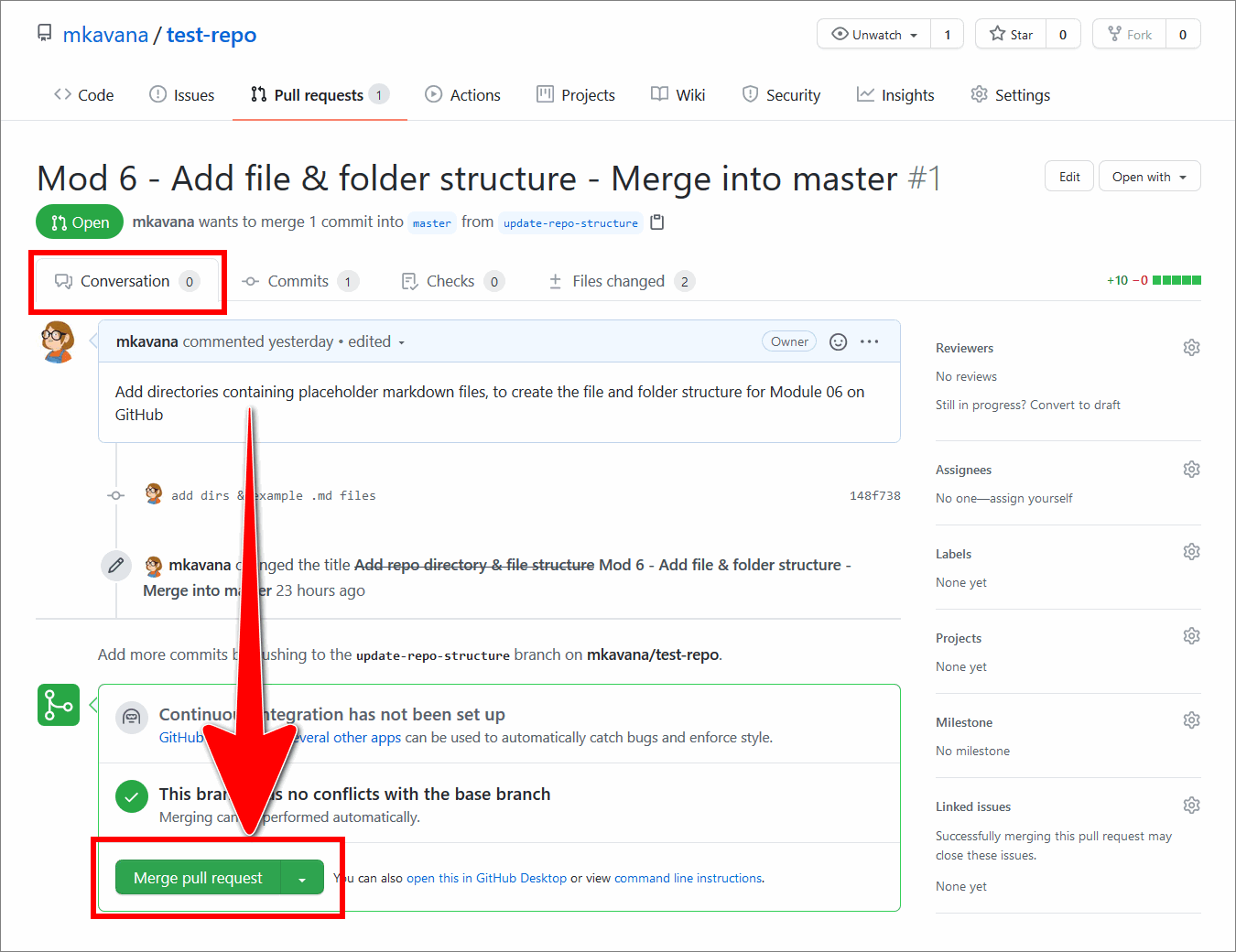Viewport: 1236px width, 952px height.
Task: Open the Security tab
Action: [781, 95]
